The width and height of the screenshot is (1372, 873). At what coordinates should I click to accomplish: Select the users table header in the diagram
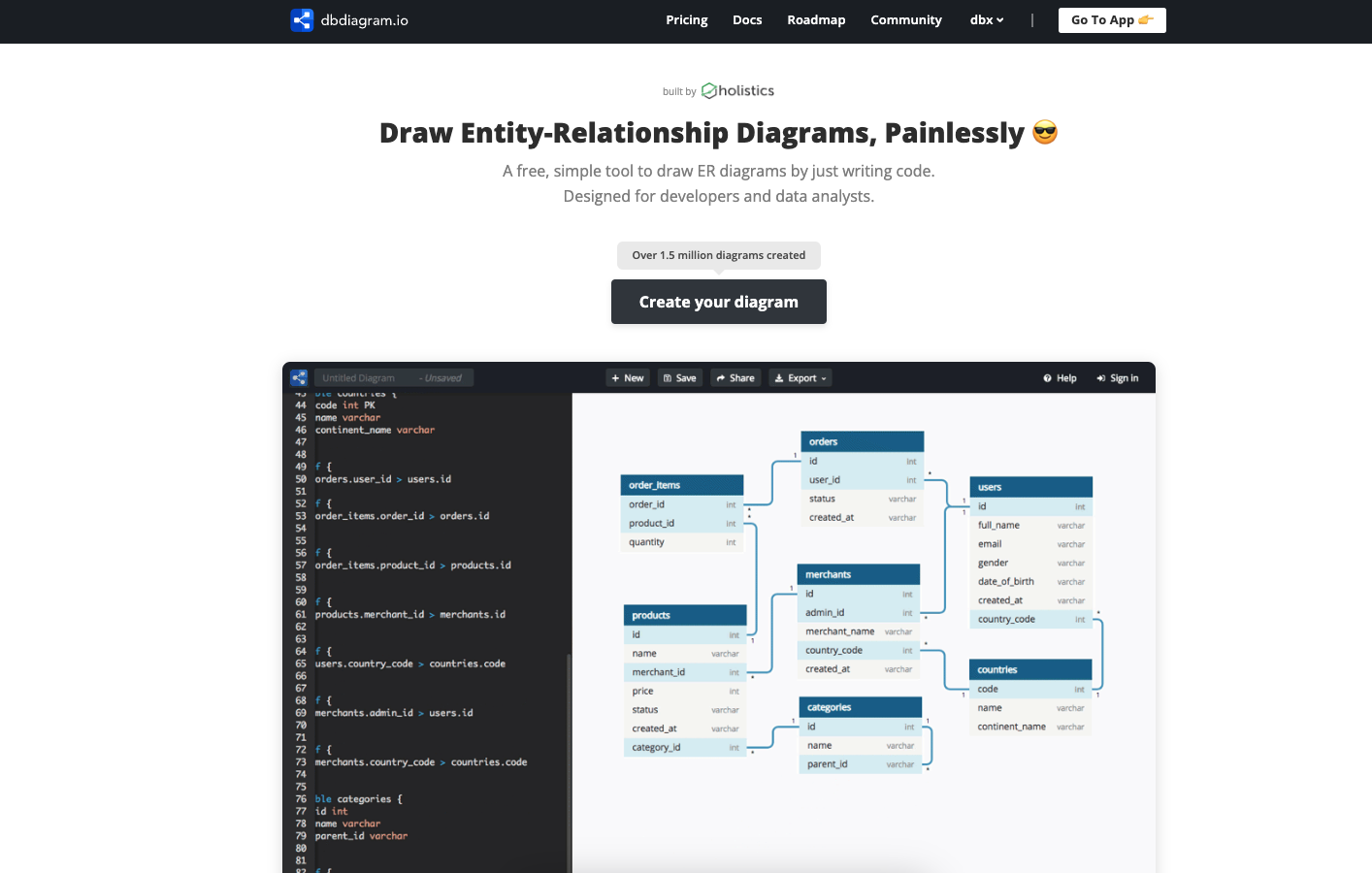(1030, 486)
